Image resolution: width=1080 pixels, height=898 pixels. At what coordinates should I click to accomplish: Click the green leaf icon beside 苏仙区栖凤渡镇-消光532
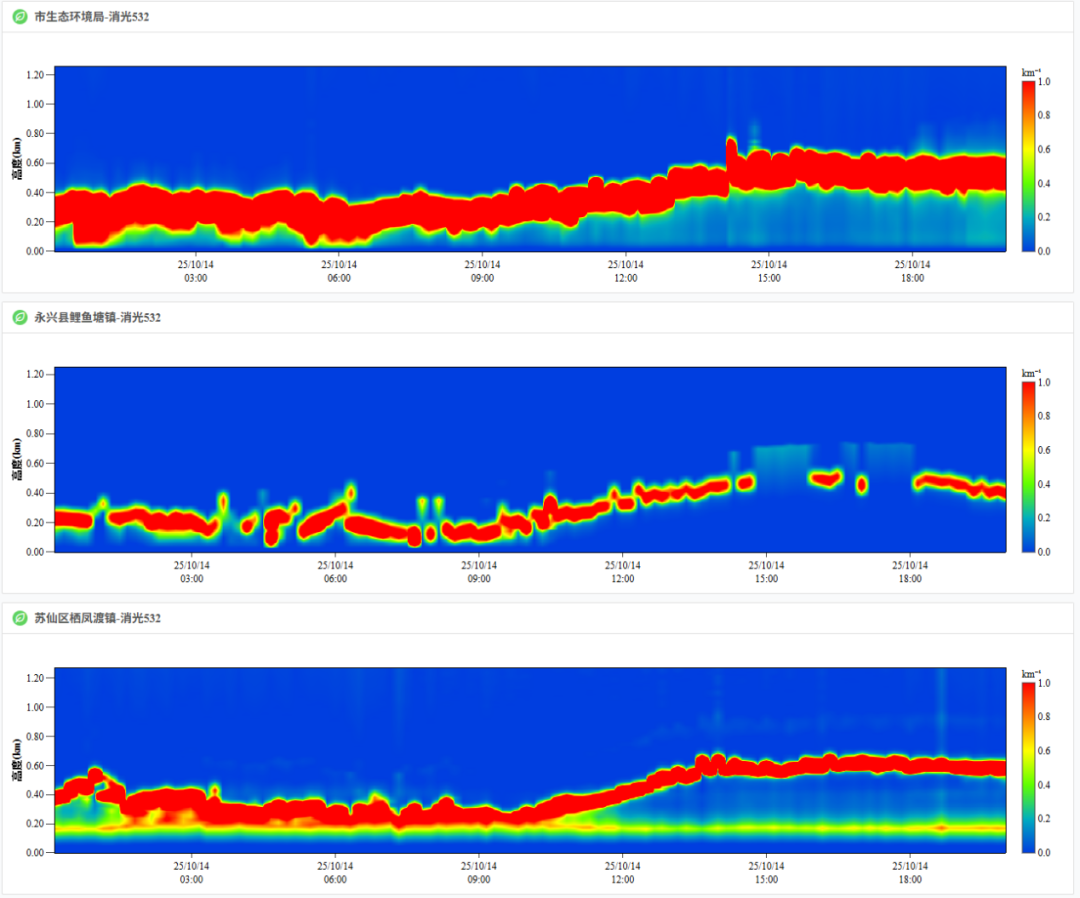(19, 618)
